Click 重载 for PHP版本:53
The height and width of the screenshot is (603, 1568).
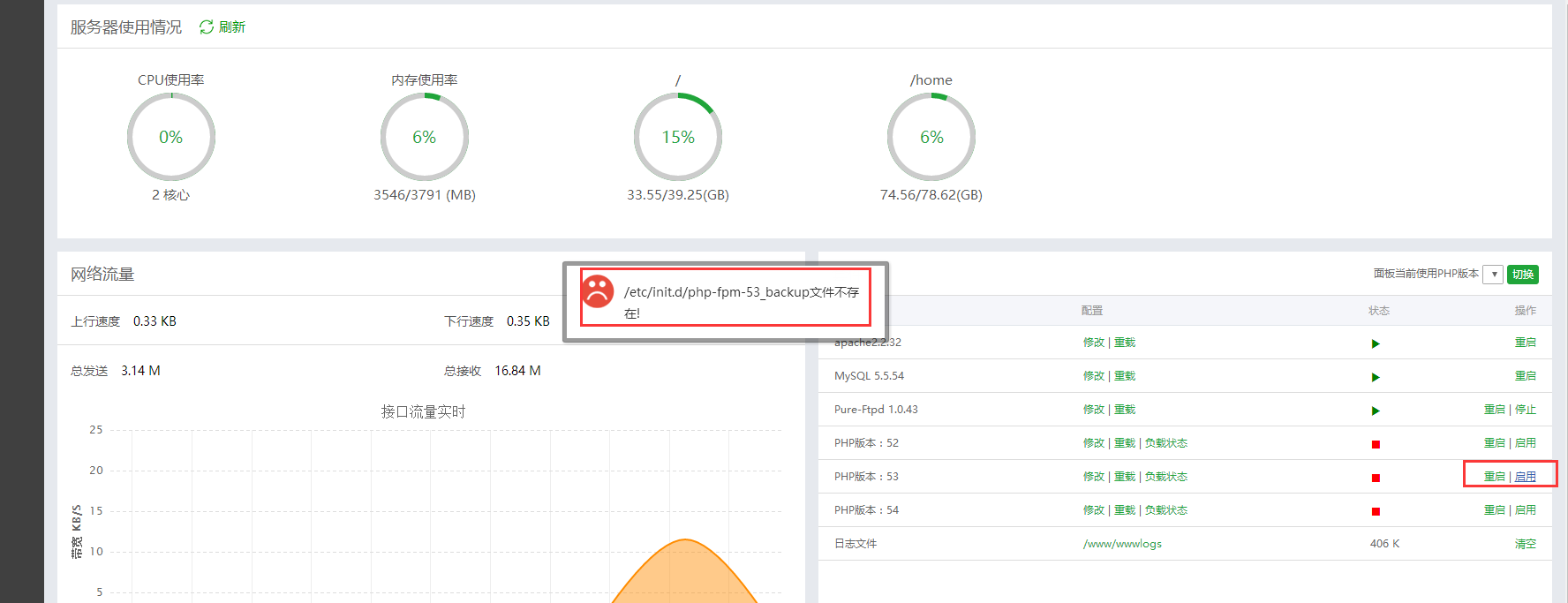1125,477
